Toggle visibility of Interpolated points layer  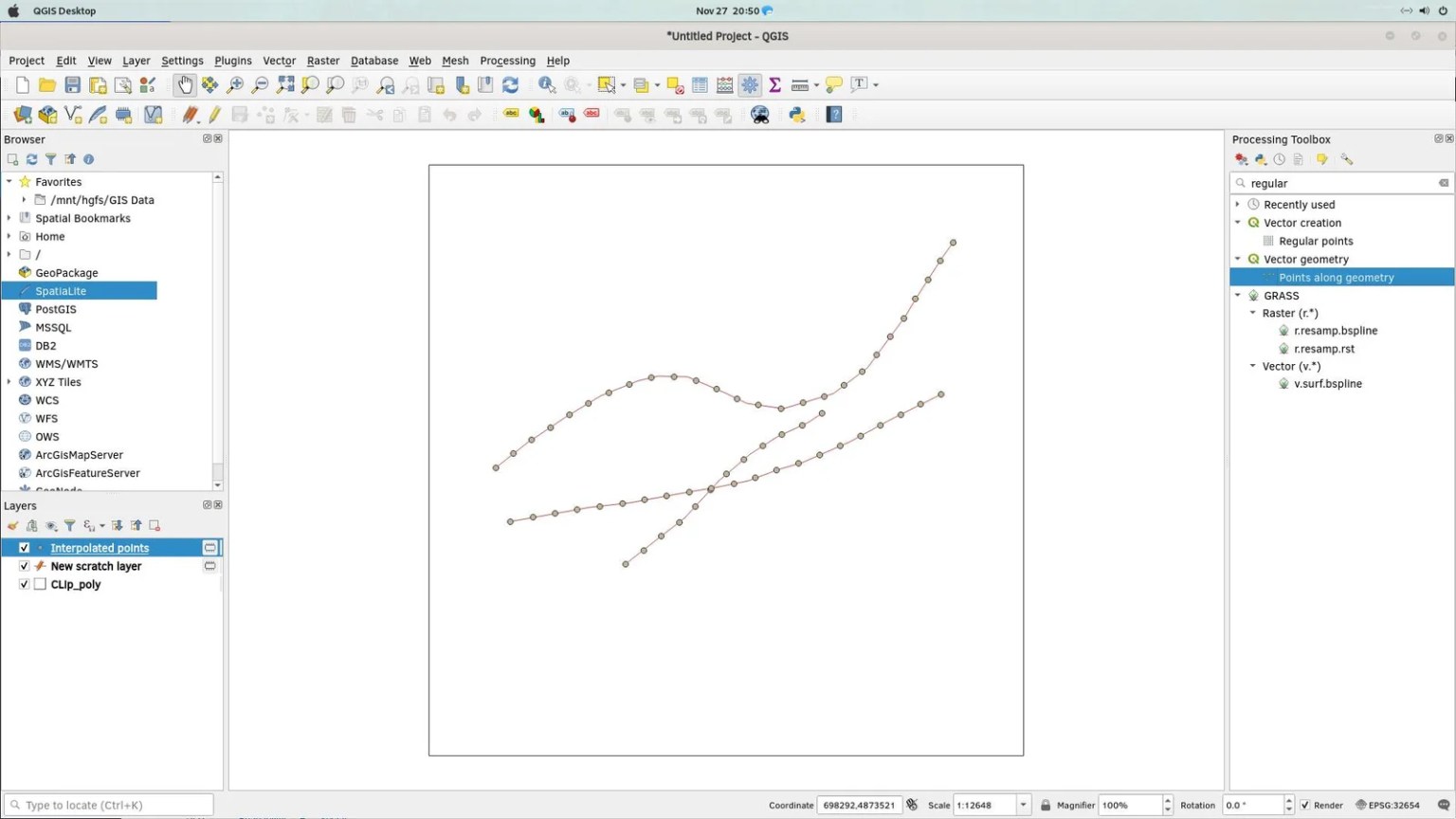(x=24, y=547)
